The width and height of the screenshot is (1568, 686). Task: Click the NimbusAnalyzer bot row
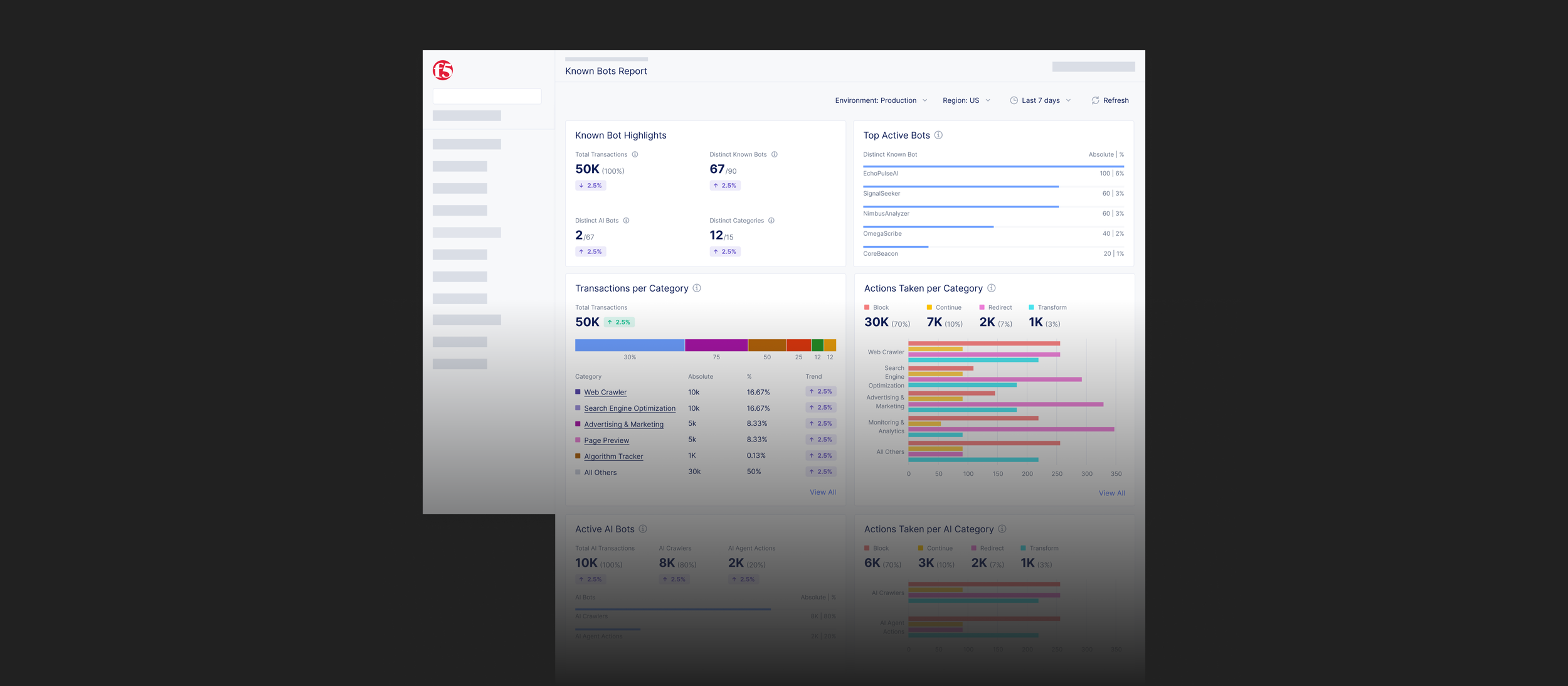[x=993, y=212]
